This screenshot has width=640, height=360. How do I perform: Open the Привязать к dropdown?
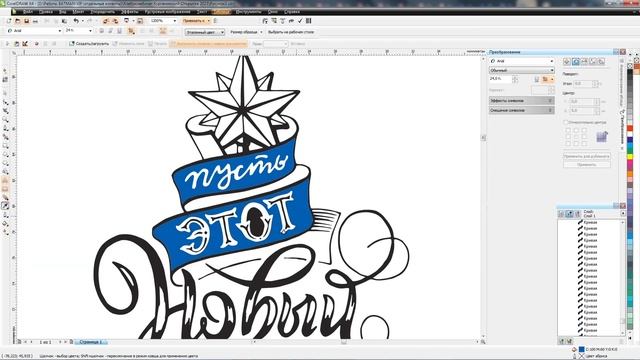[196, 21]
